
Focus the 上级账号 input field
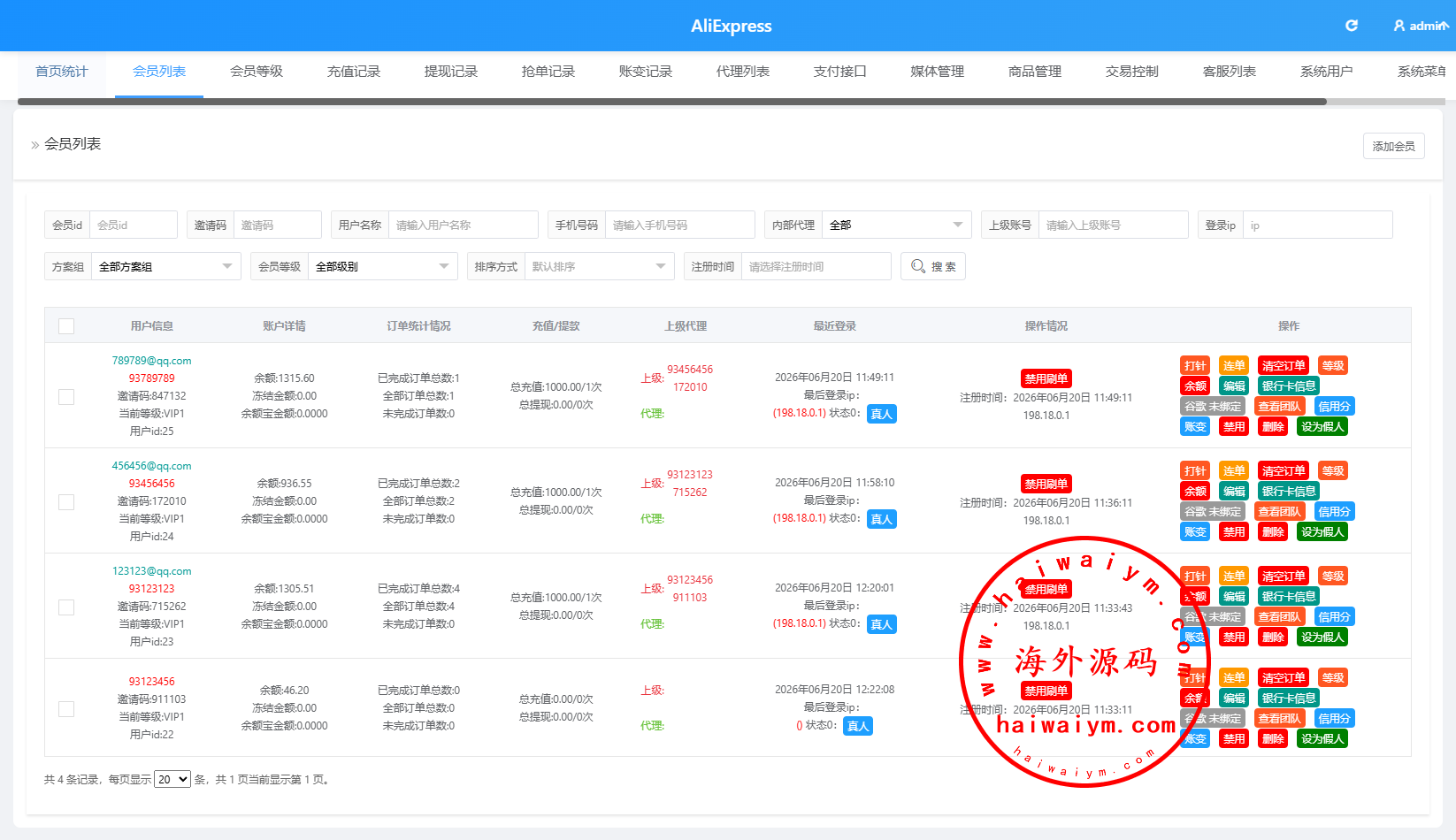click(x=1114, y=225)
